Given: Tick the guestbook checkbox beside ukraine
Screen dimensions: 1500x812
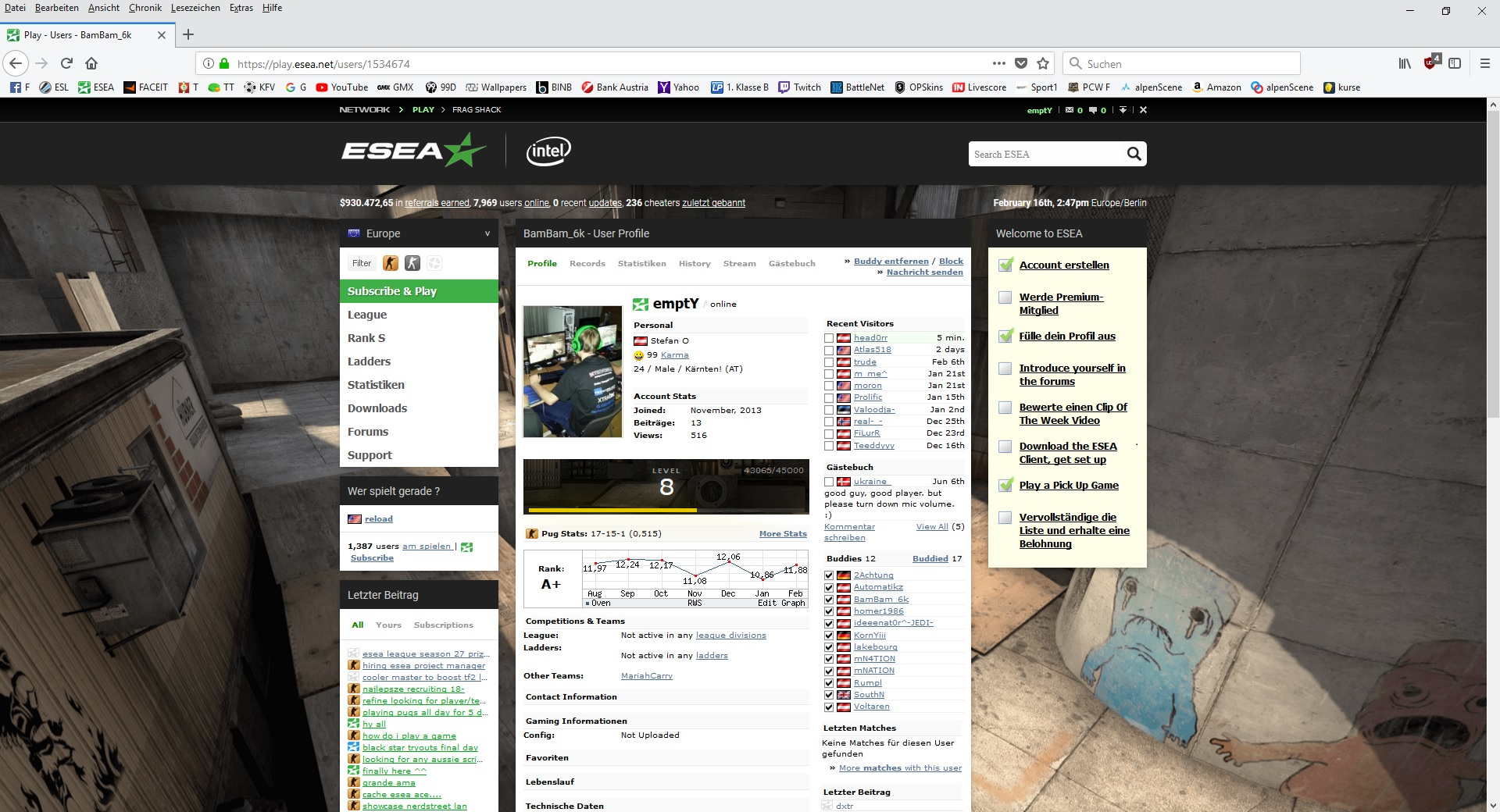Looking at the screenshot, I should pyautogui.click(x=829, y=482).
